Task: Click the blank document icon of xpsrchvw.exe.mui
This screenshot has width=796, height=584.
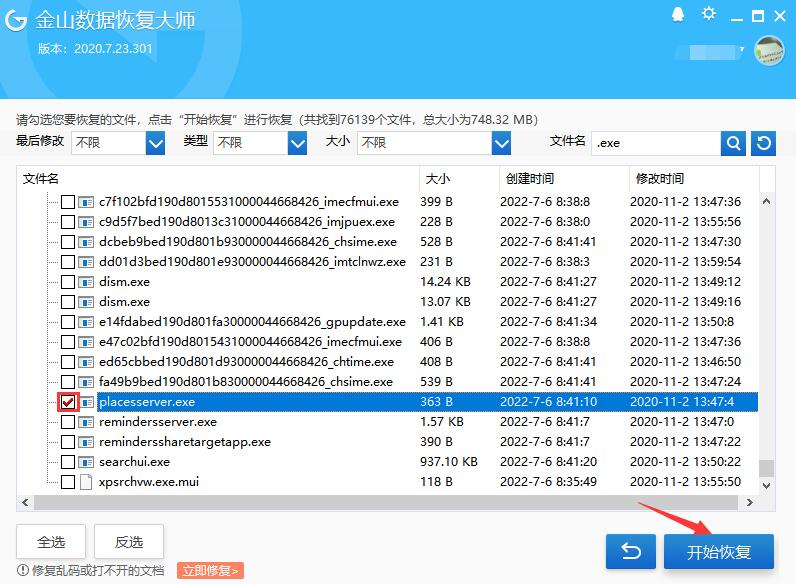Action: (86, 482)
